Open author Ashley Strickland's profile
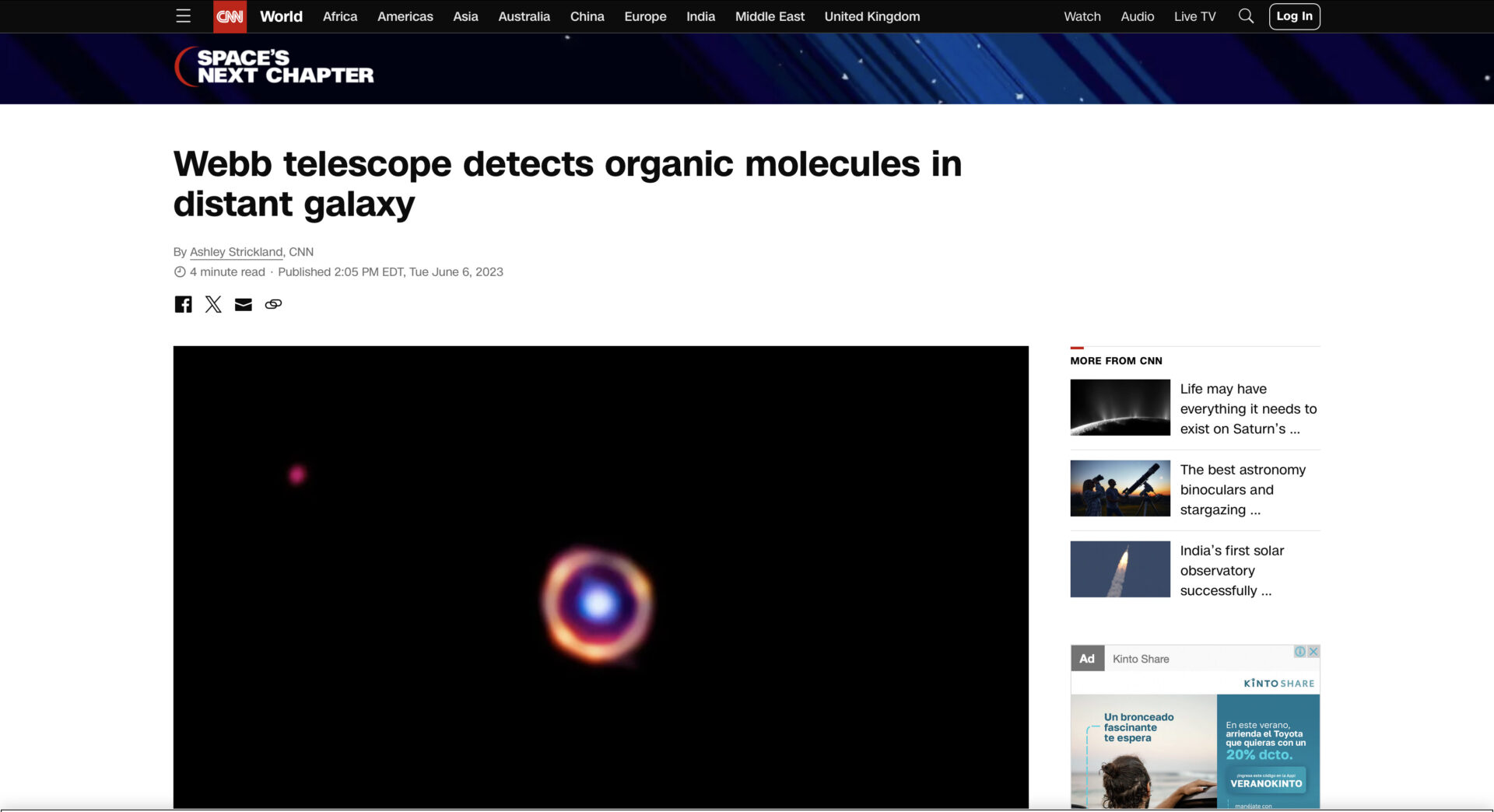This screenshot has width=1494, height=812. coord(236,252)
